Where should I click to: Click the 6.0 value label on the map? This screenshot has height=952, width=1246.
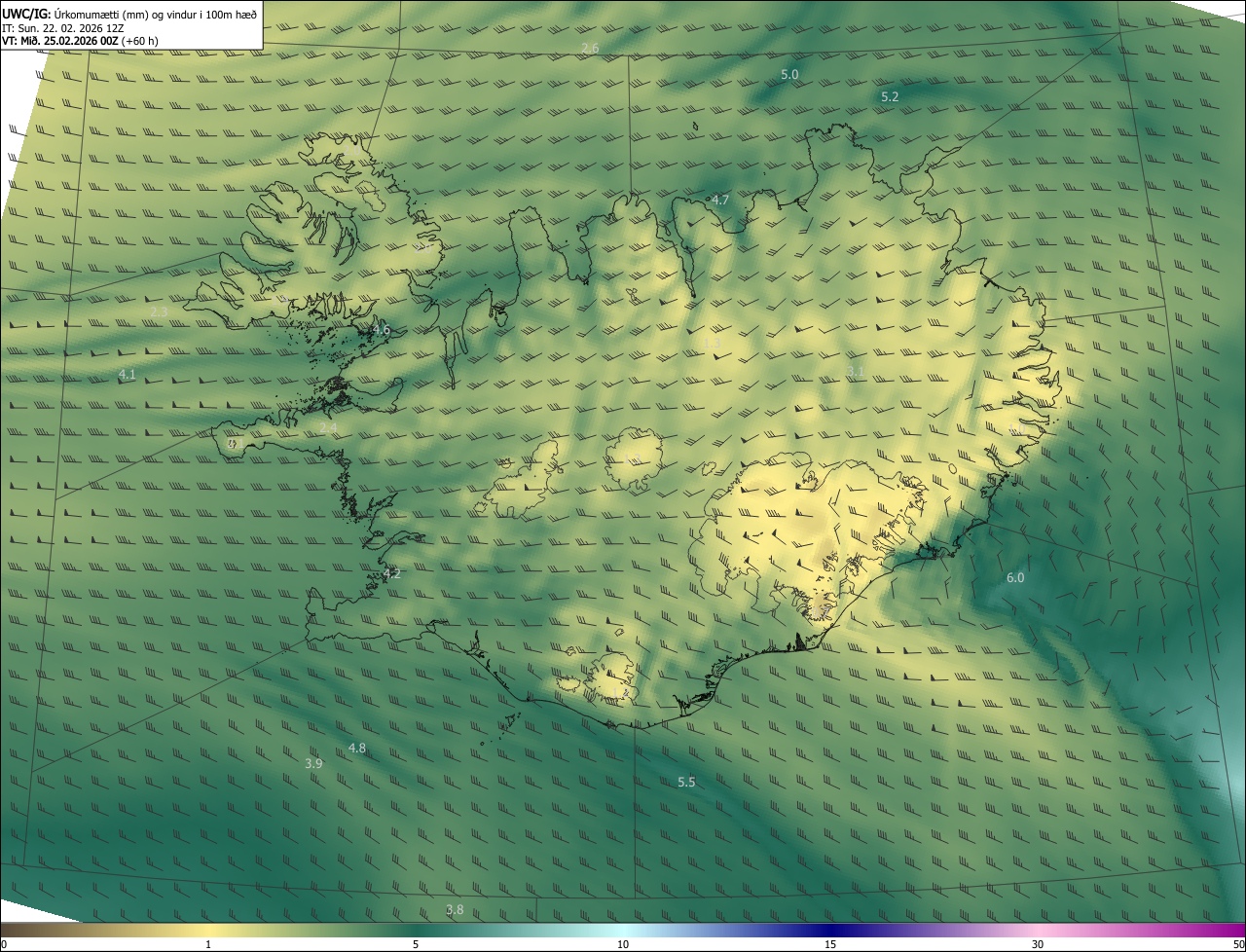point(1015,577)
